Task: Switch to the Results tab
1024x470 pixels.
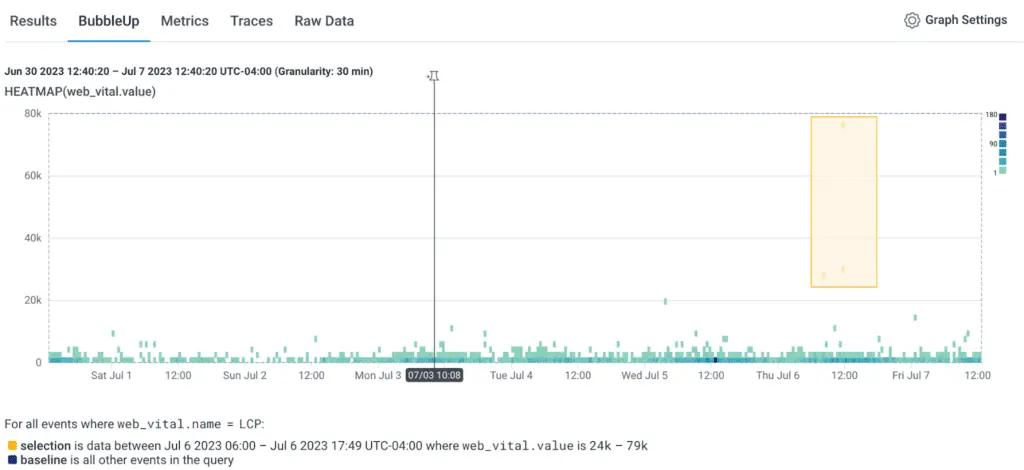Action: pyautogui.click(x=33, y=21)
